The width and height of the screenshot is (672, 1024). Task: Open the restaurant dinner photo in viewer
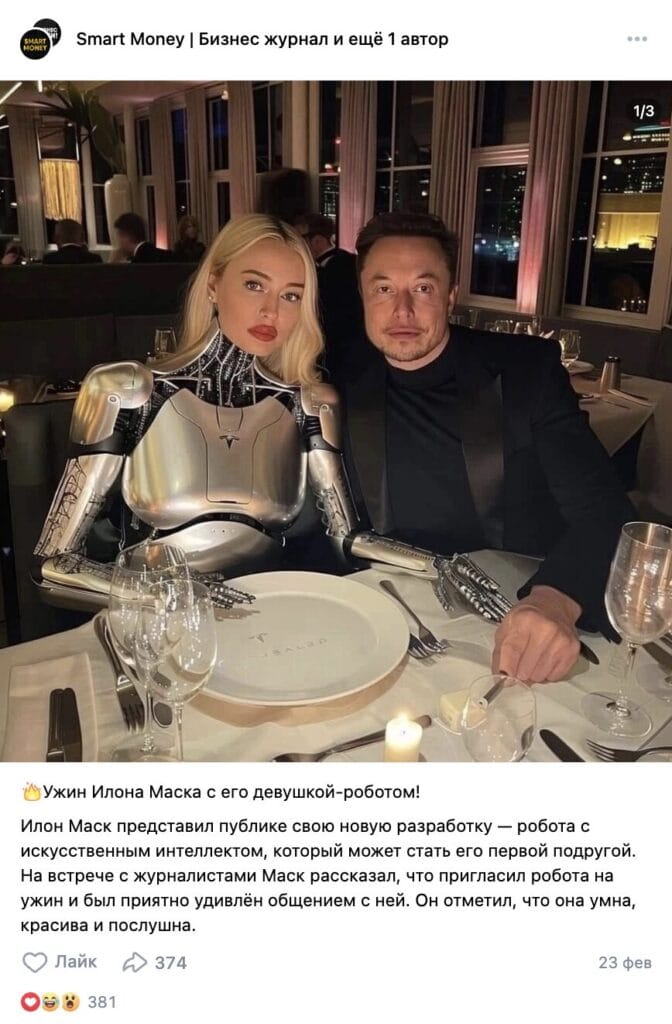(x=336, y=421)
